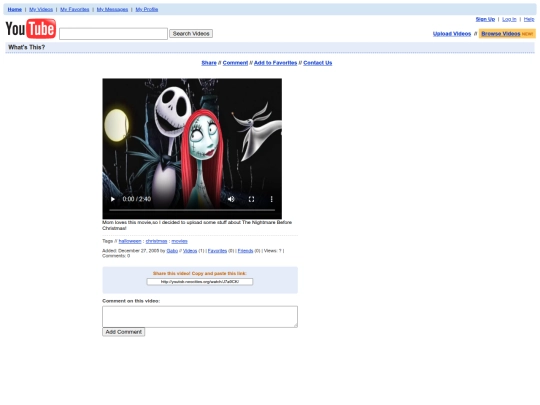Enter fullscreen mode on the video player
Screen dimensions: 540x405
(x=251, y=199)
